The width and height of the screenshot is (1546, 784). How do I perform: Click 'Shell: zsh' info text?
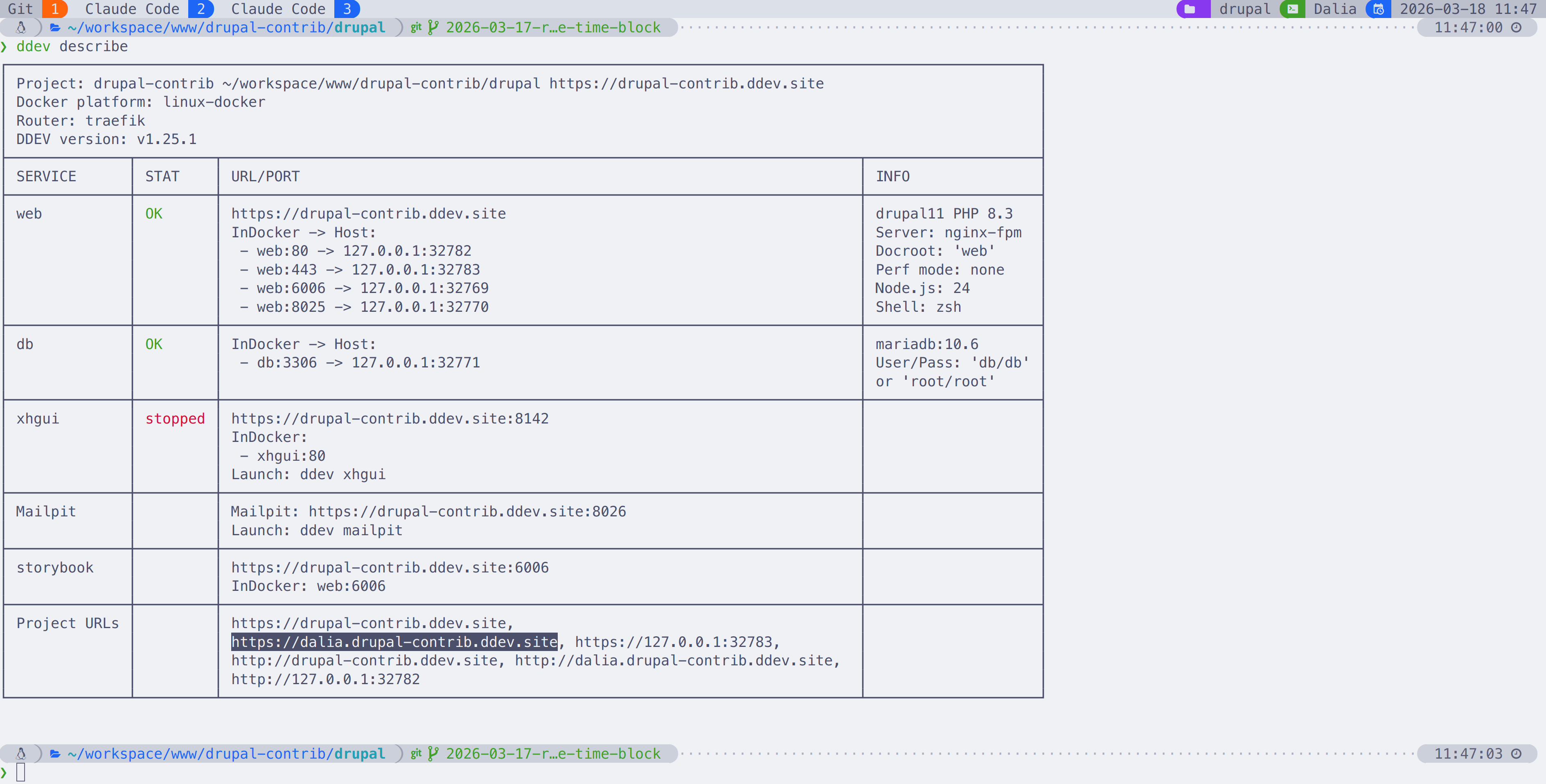pyautogui.click(x=917, y=307)
